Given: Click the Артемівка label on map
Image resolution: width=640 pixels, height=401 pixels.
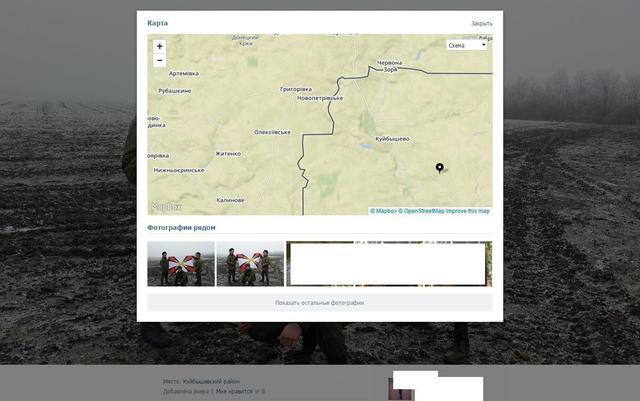Looking at the screenshot, I should point(184,73).
